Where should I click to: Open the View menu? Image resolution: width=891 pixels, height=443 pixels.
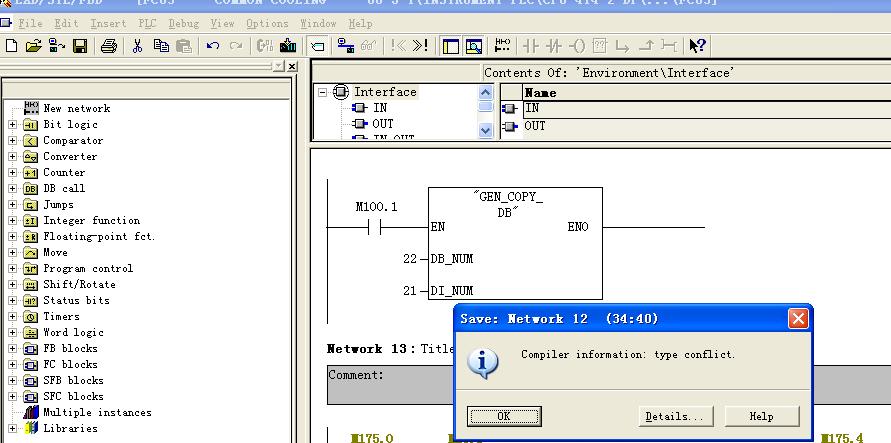click(222, 24)
